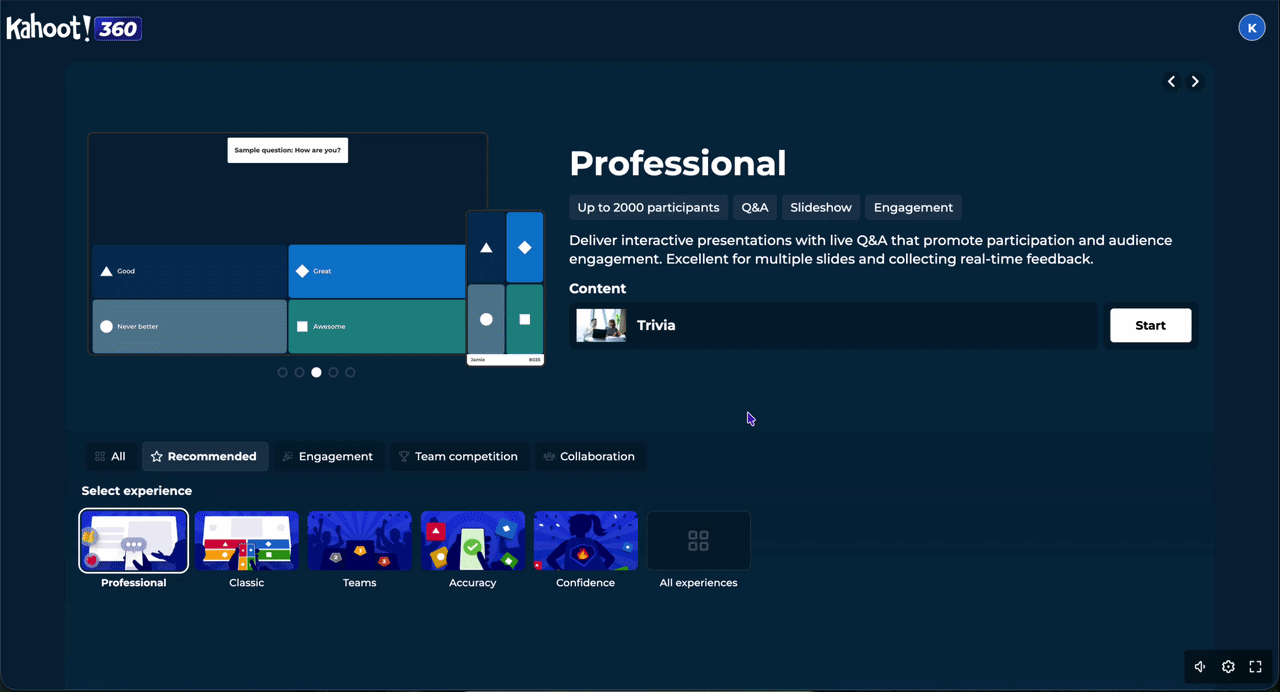Select the Classic experience thumbnail
This screenshot has width=1280, height=692.
pyautogui.click(x=247, y=541)
